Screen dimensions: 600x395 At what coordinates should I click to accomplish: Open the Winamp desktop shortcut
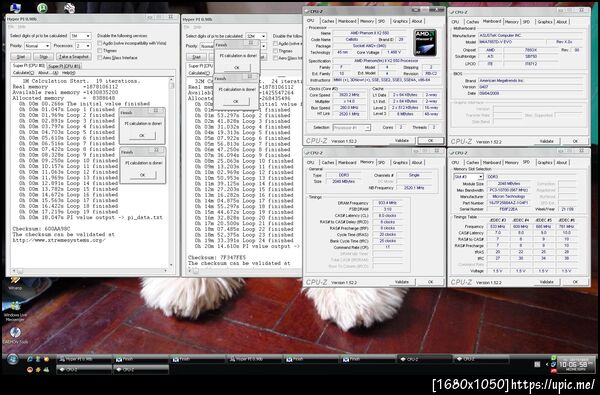[15, 283]
